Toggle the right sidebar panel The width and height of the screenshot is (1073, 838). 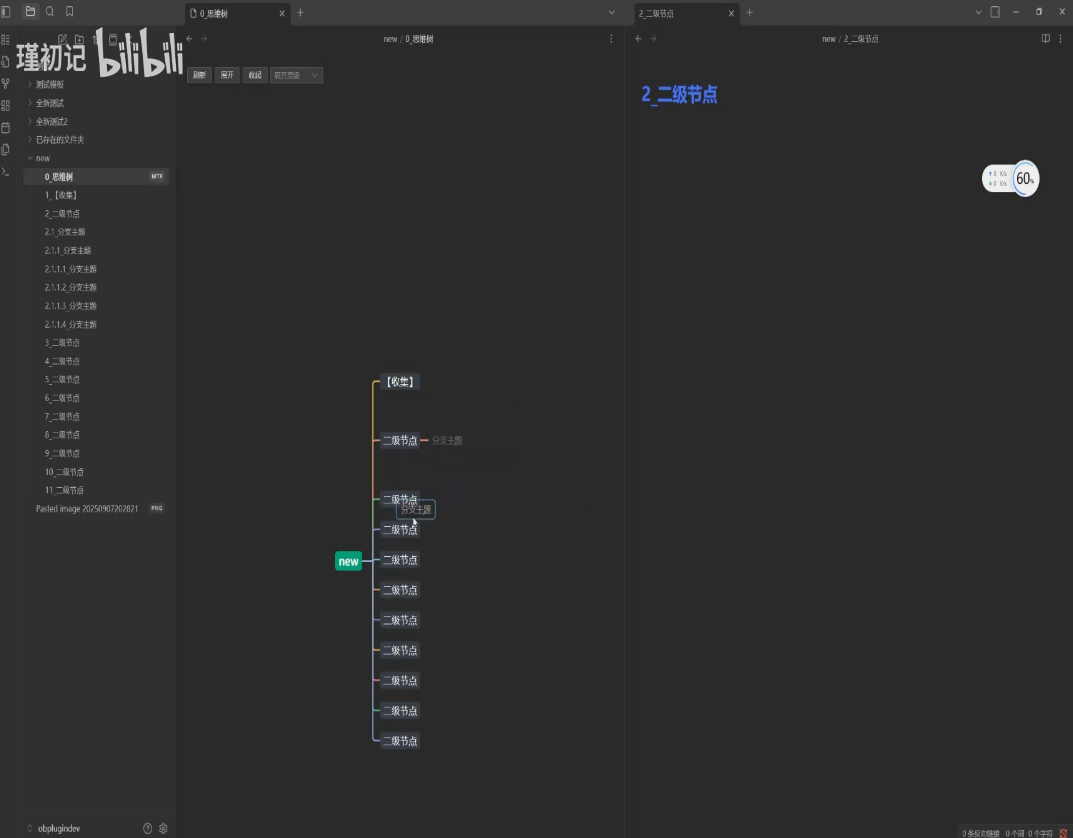pyautogui.click(x=995, y=12)
